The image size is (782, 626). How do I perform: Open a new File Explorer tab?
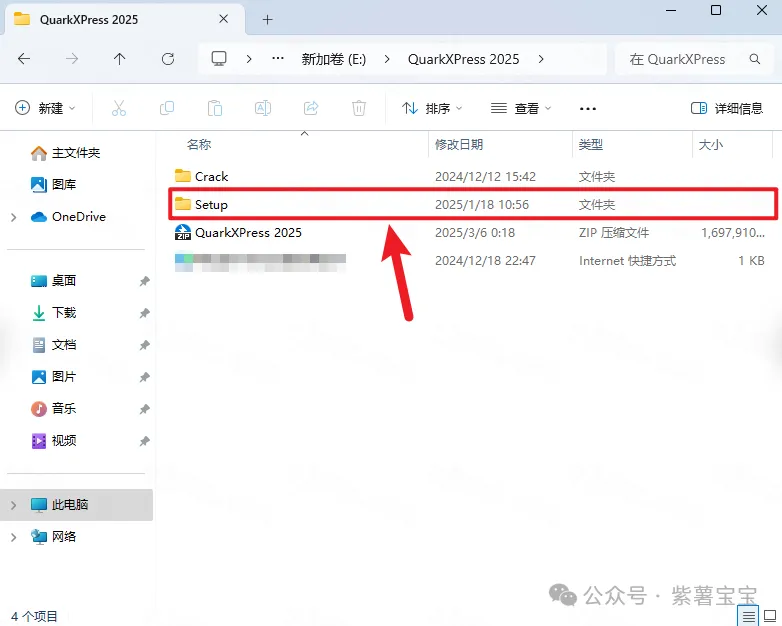click(x=267, y=19)
